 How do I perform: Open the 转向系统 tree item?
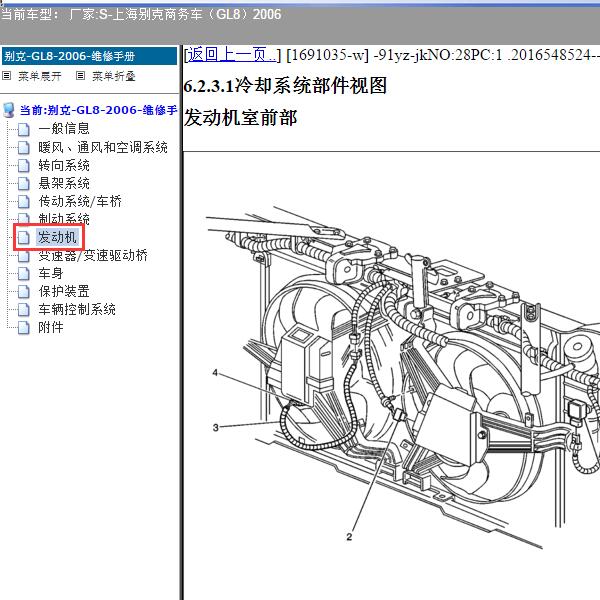click(x=64, y=165)
